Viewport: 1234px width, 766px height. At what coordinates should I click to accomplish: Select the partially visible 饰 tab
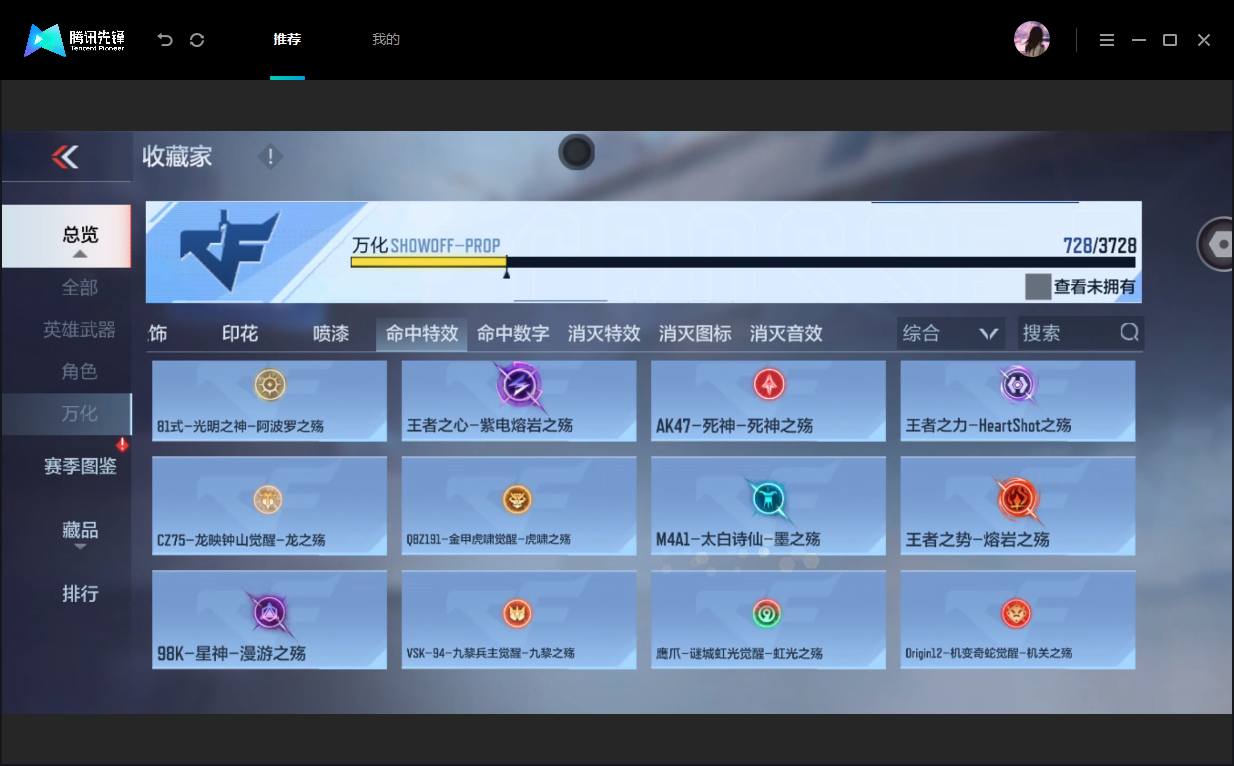pyautogui.click(x=158, y=333)
